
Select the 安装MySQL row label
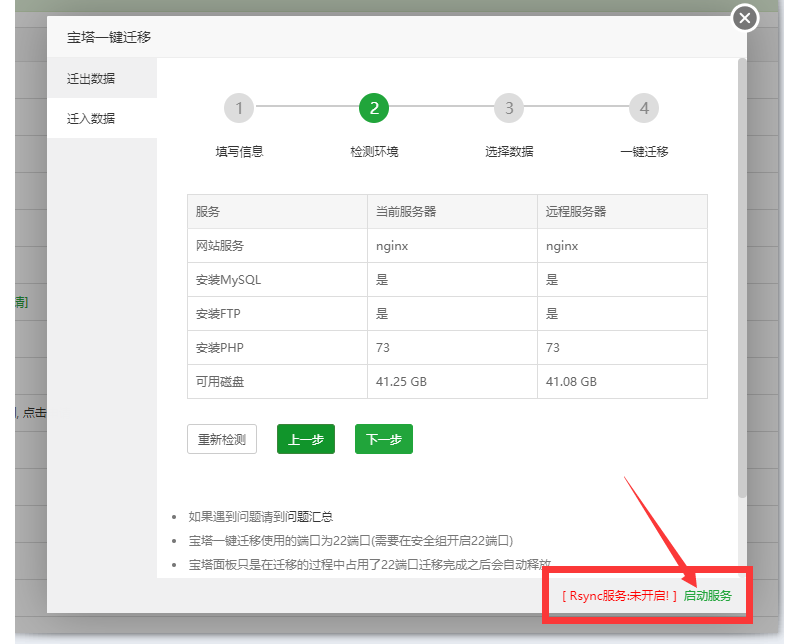(229, 280)
